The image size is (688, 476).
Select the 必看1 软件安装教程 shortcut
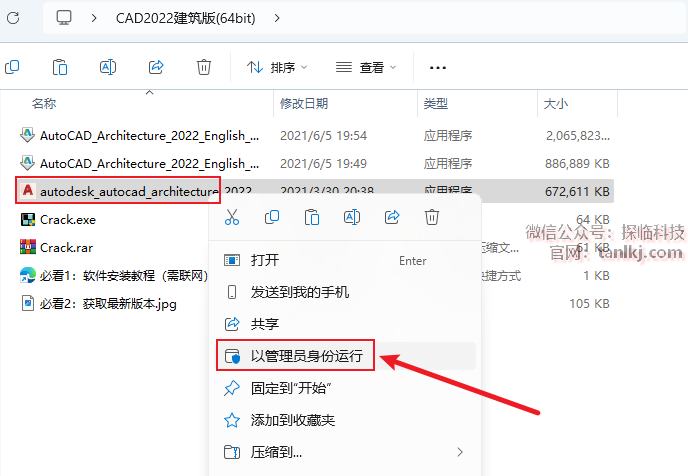click(124, 276)
